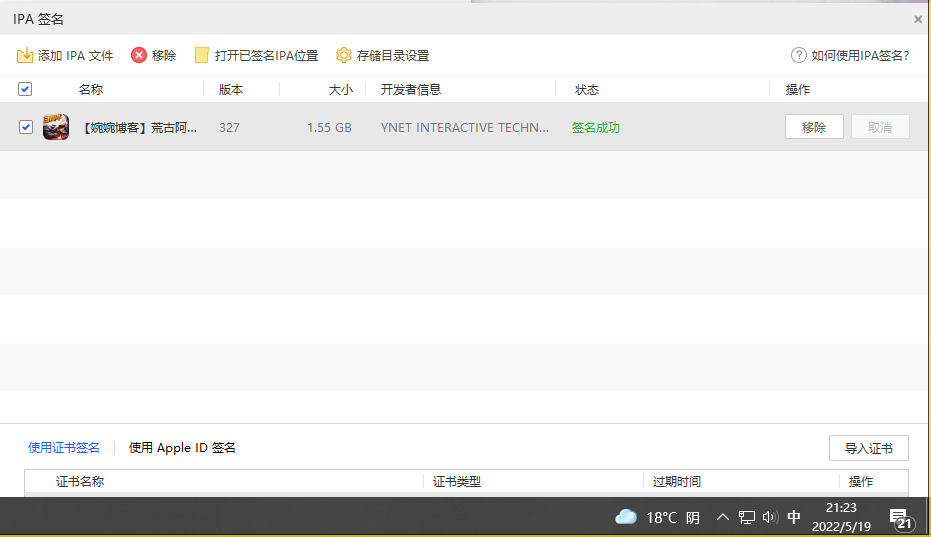Click the volume speaker tray icon

click(769, 517)
